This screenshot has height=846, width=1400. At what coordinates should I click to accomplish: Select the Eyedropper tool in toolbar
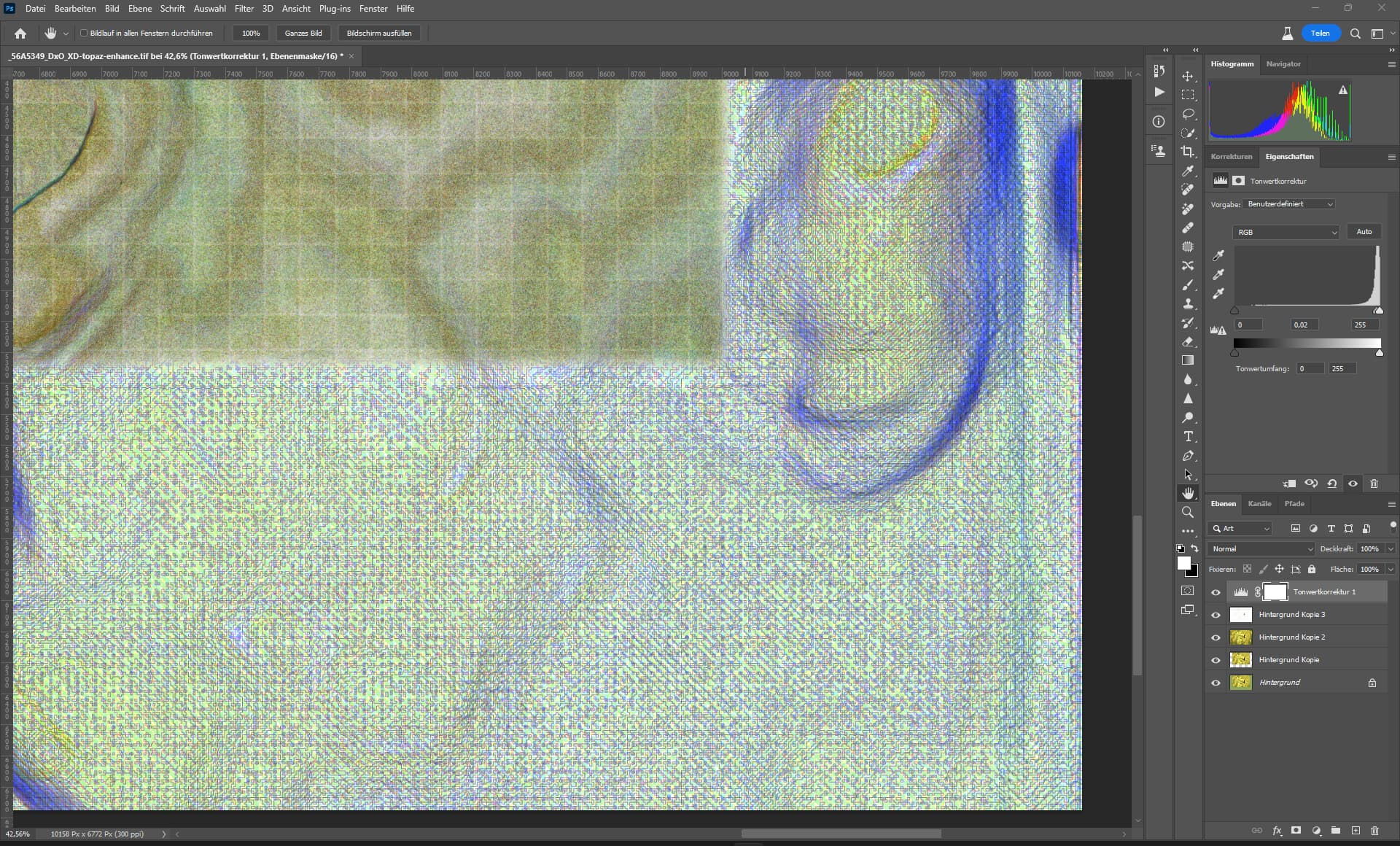[x=1188, y=171]
